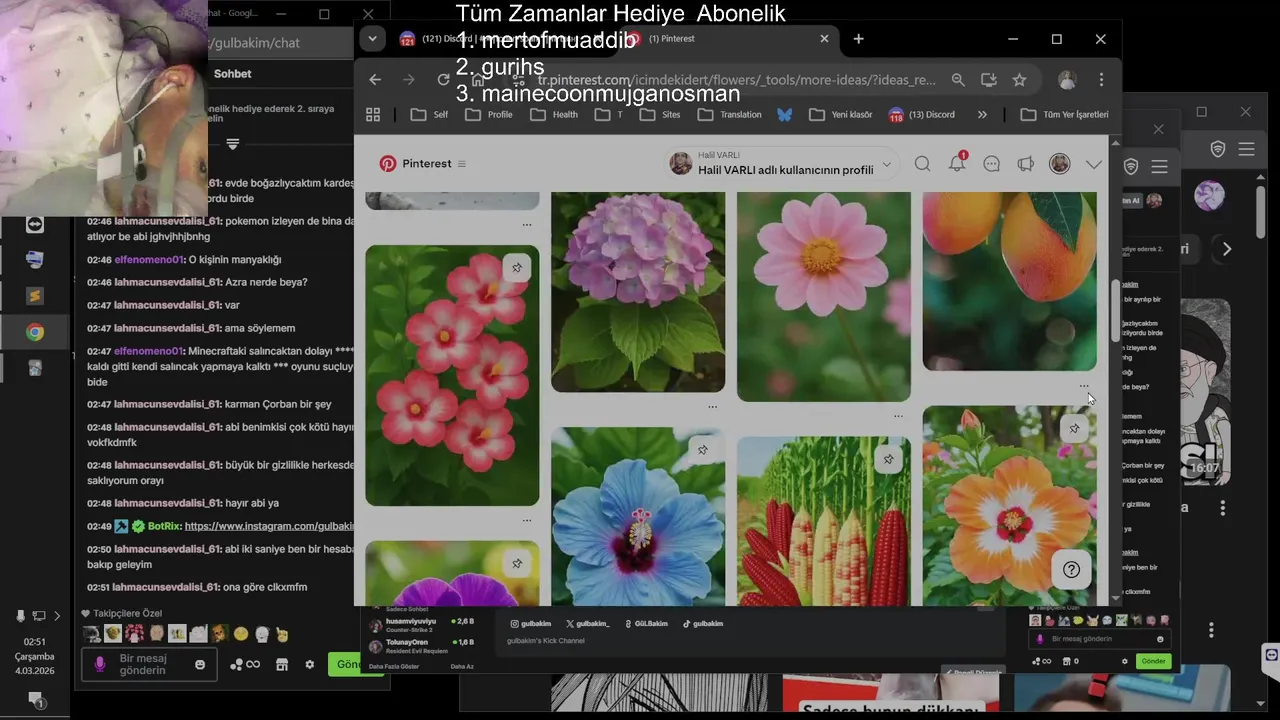Click the left chat message input field
The width and height of the screenshot is (1280, 720).
pos(148,664)
